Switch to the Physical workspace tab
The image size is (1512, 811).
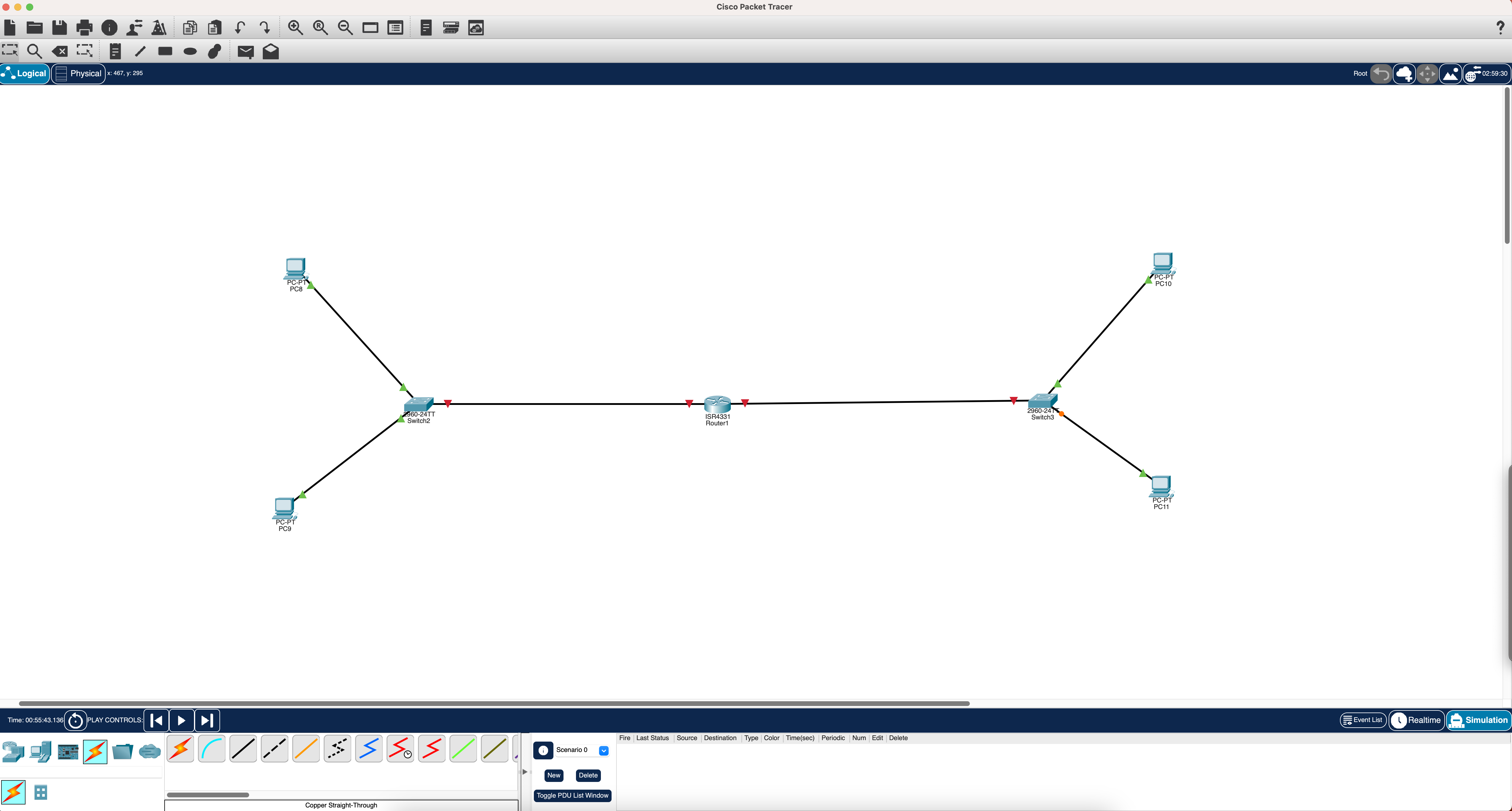pos(79,73)
